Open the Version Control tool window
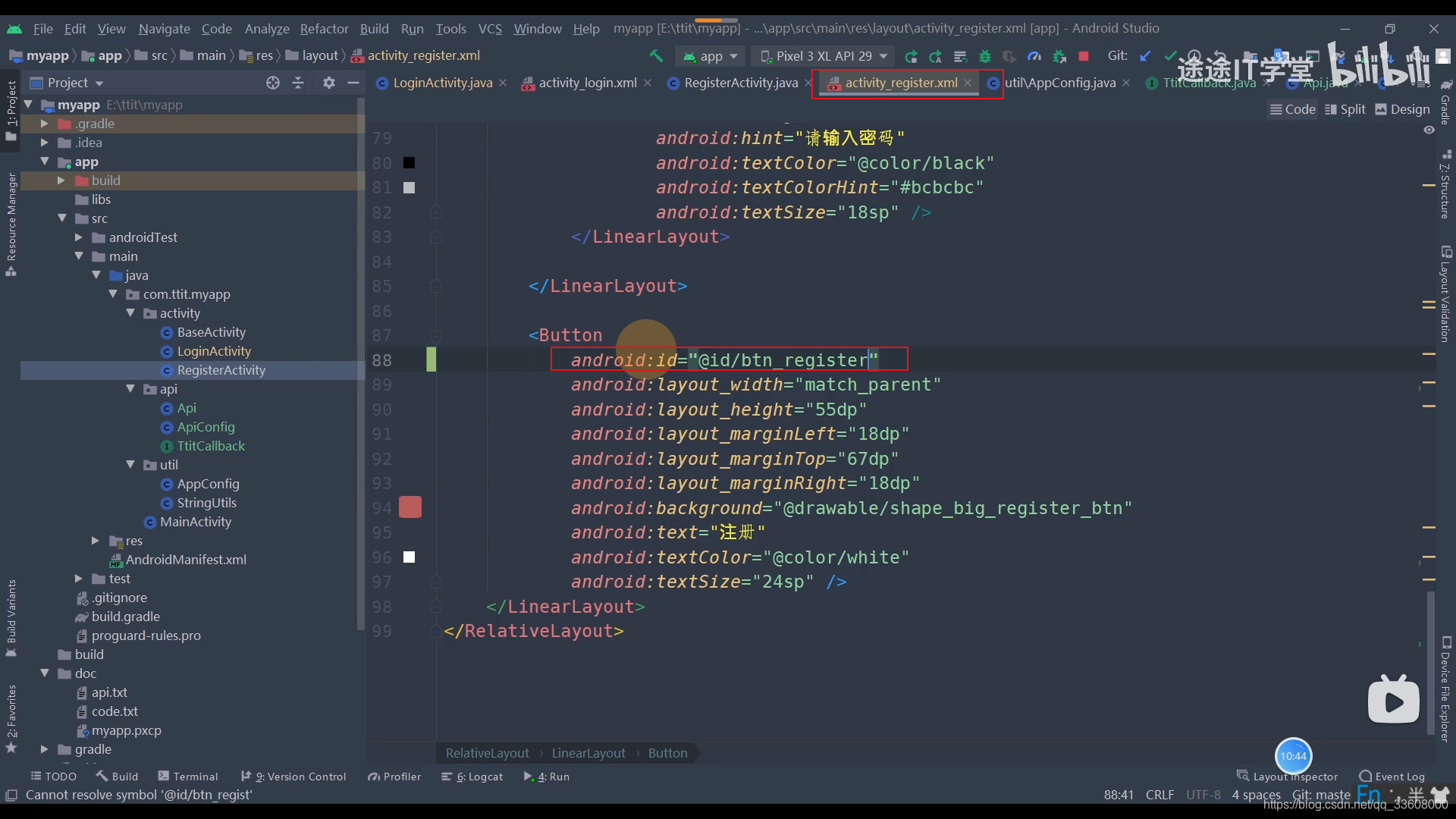This screenshot has width=1456, height=819. (x=293, y=777)
